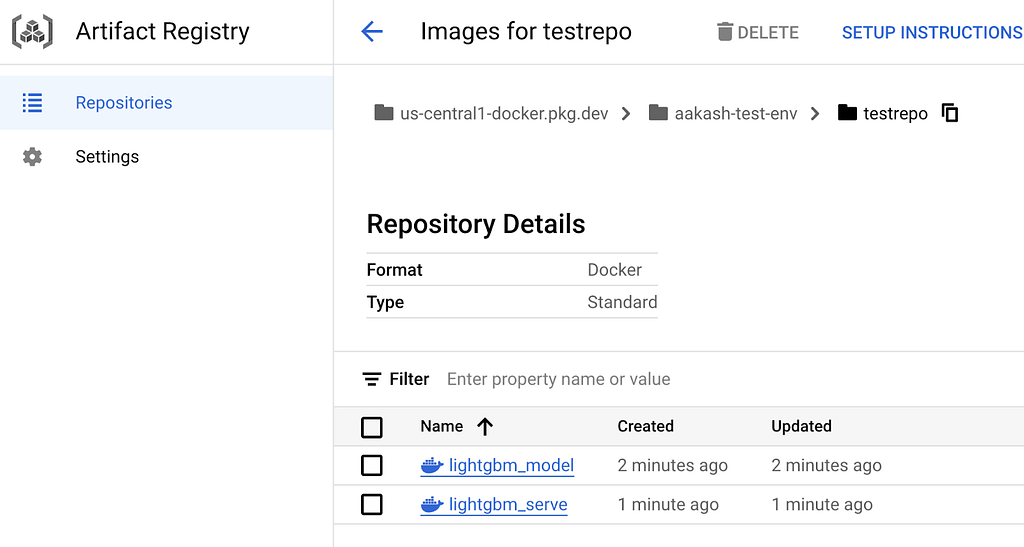Open the lightgbm_model image link
Viewport: 1024px width, 547px height.
tap(511, 465)
